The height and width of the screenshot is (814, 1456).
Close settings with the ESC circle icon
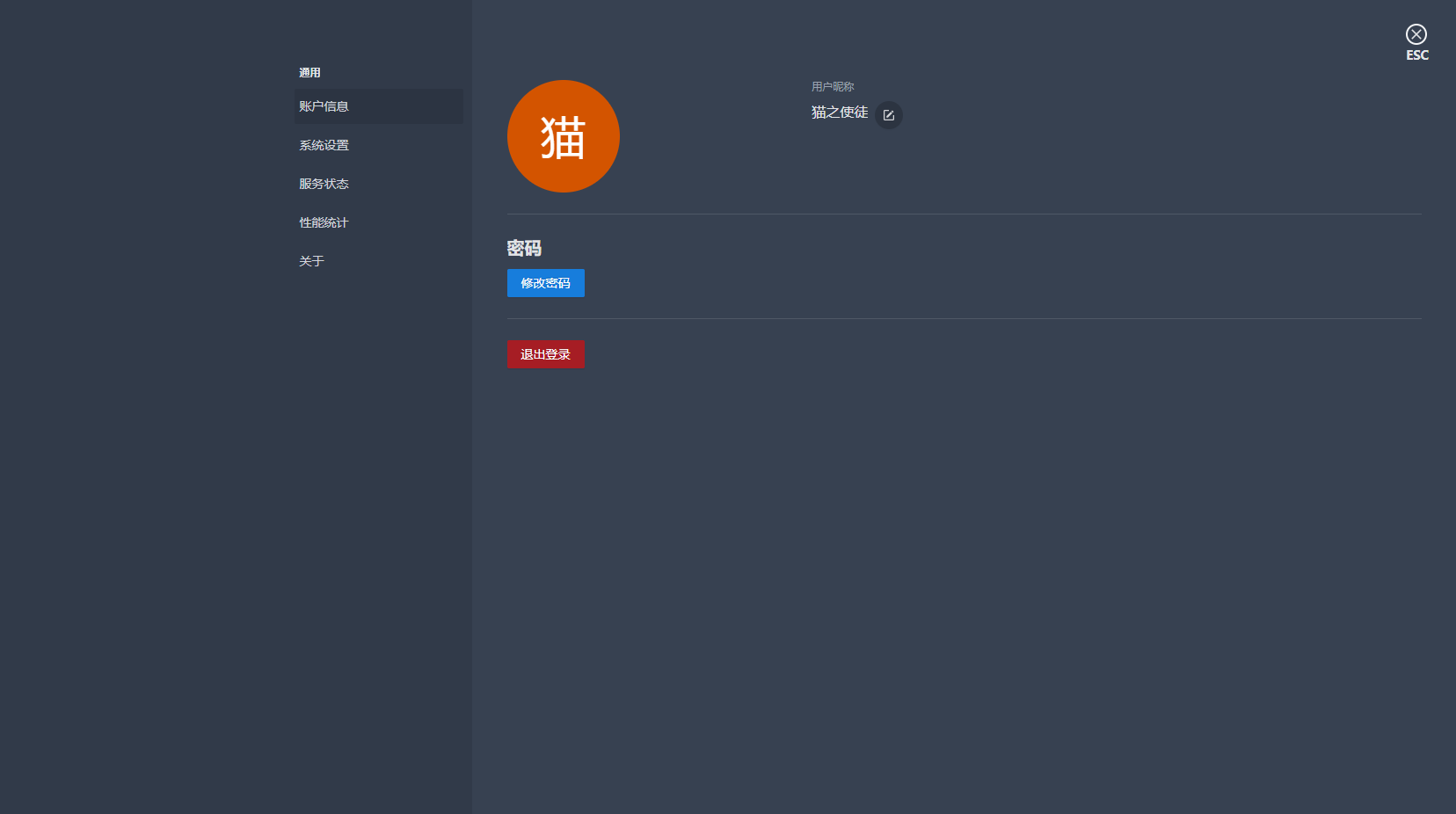click(1416, 34)
